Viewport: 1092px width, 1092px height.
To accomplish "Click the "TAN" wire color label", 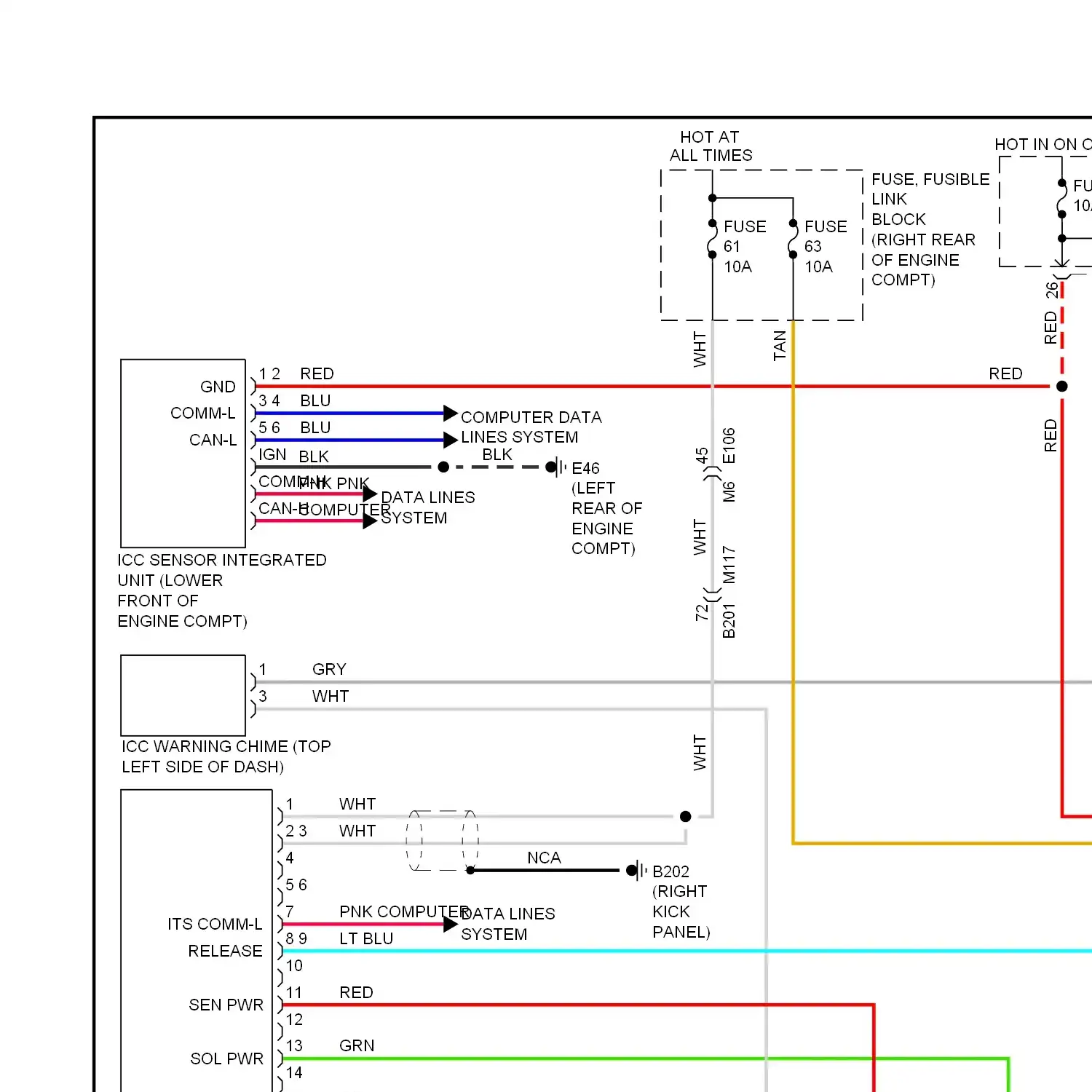I will [x=780, y=346].
